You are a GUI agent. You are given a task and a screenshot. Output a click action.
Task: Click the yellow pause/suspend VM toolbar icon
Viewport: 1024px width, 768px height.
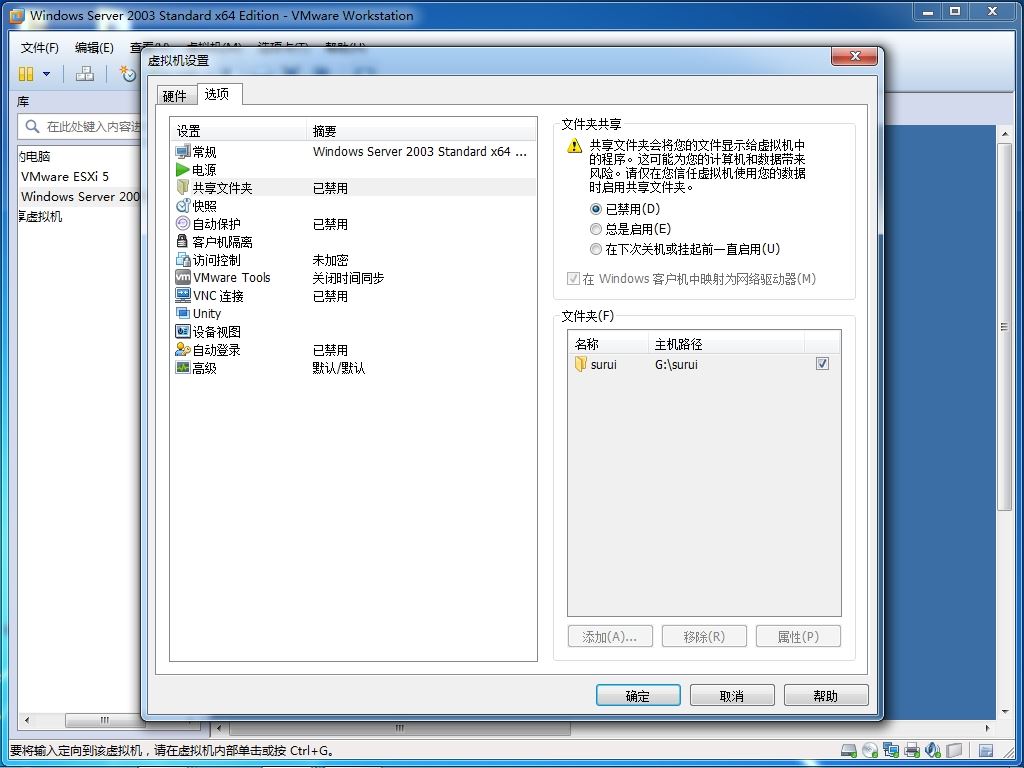[25, 74]
